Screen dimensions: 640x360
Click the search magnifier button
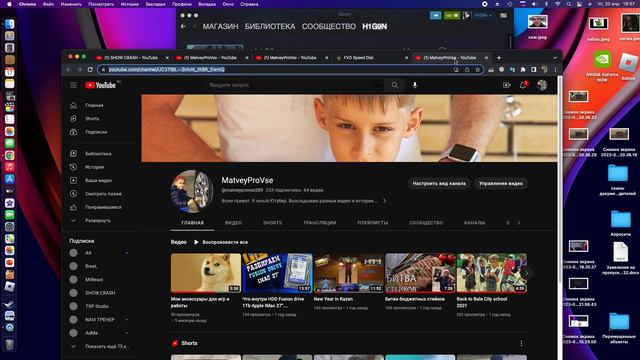tap(394, 85)
